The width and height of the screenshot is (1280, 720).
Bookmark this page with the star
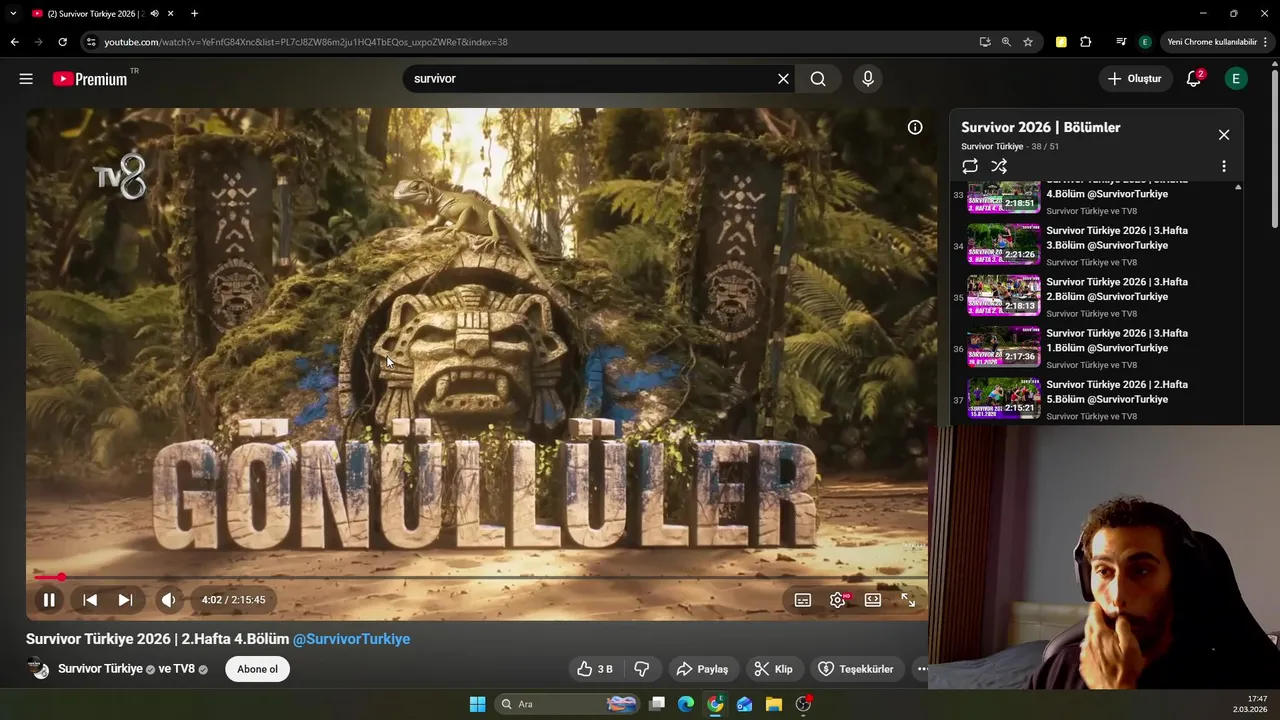pos(1028,42)
